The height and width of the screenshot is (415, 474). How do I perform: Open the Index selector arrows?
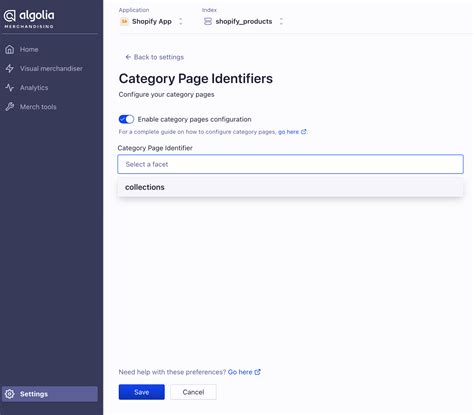[x=281, y=22]
